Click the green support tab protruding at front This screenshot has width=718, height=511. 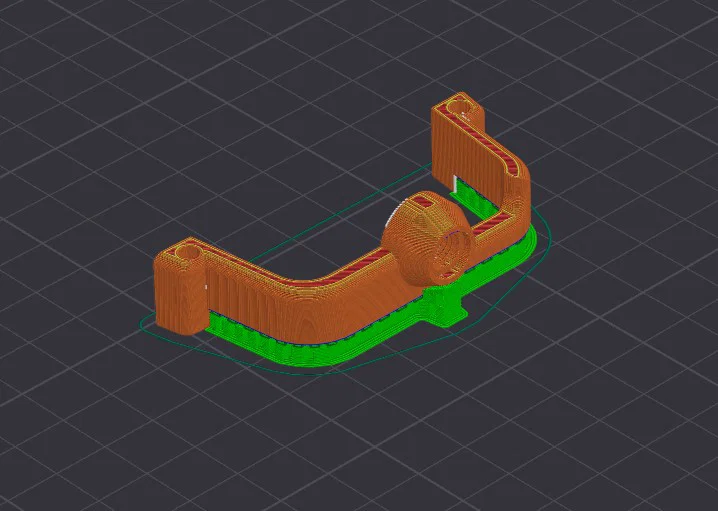[444, 306]
